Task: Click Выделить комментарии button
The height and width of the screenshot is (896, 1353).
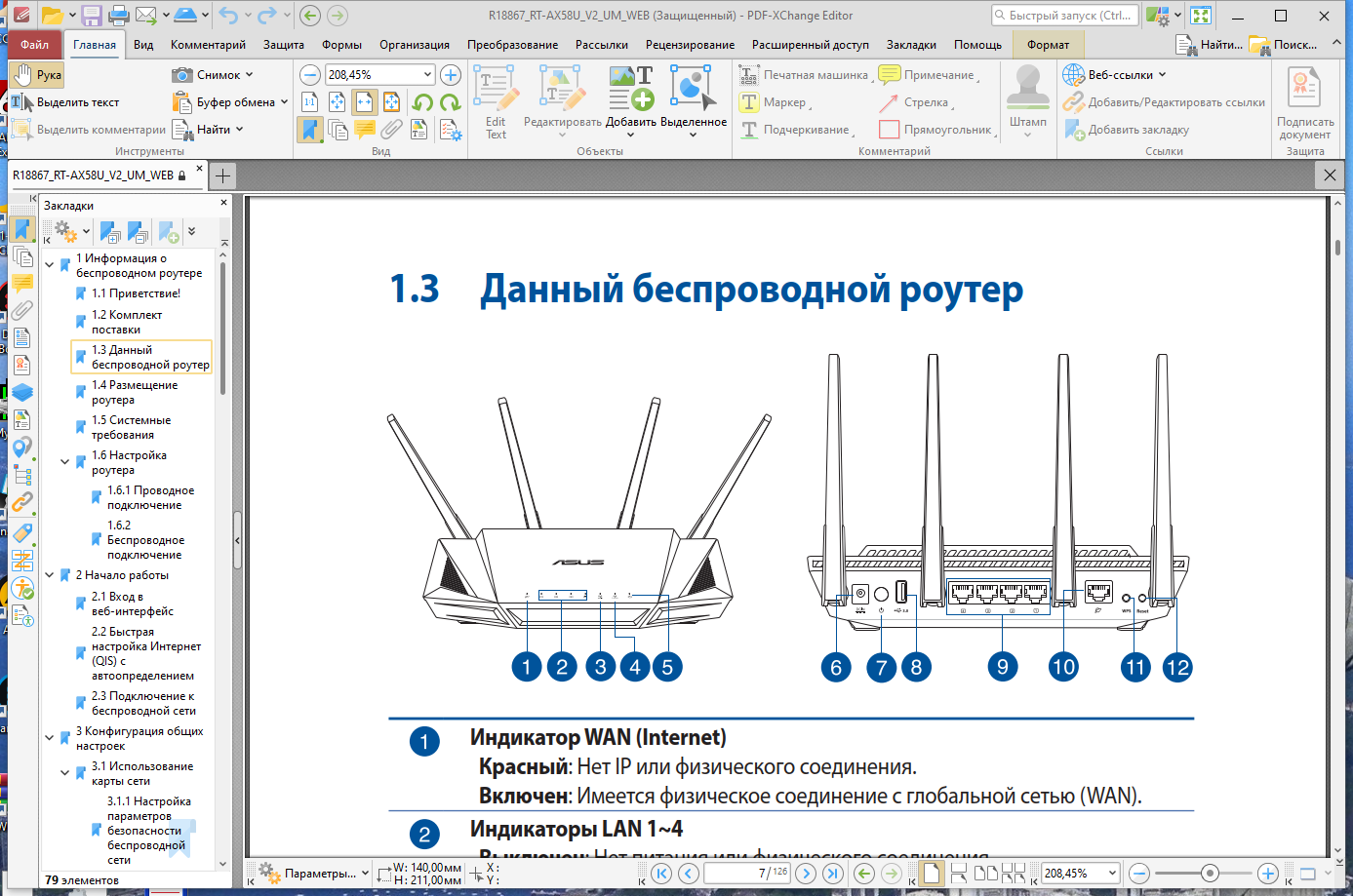Action: pos(89,130)
